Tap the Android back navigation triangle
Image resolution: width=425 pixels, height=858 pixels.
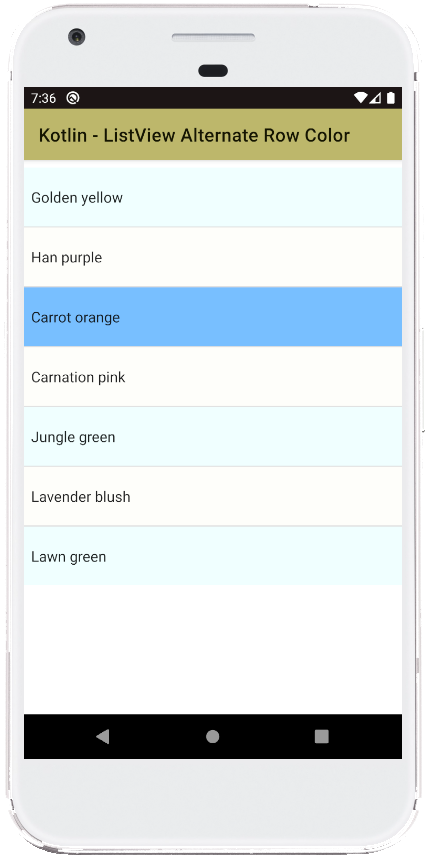pos(102,737)
